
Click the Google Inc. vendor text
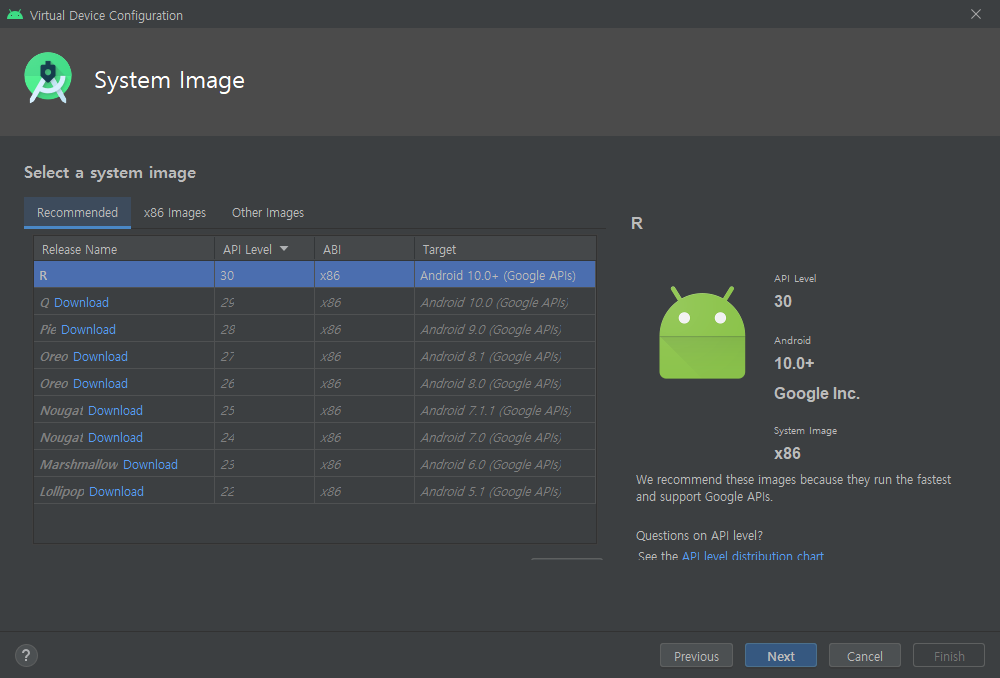(x=816, y=394)
